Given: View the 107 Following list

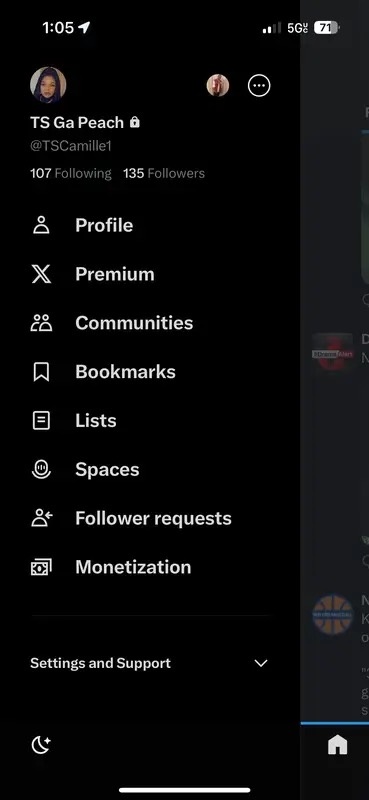Looking at the screenshot, I should coord(70,173).
